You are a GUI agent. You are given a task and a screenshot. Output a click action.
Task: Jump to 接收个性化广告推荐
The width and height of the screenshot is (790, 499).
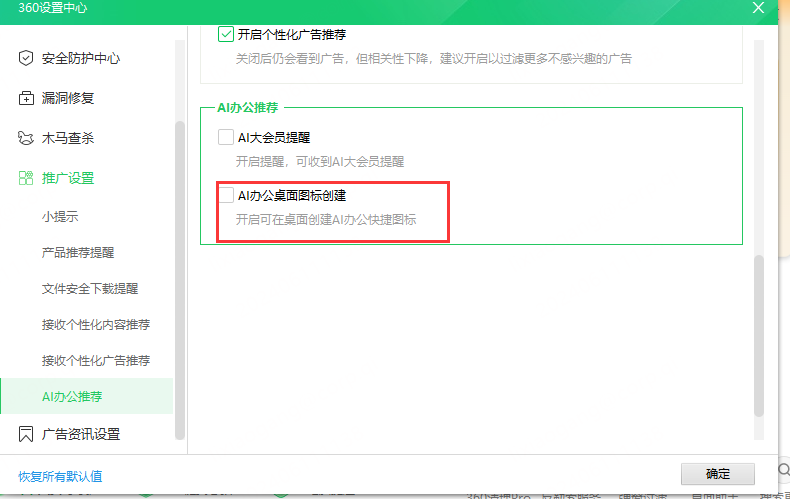96,360
